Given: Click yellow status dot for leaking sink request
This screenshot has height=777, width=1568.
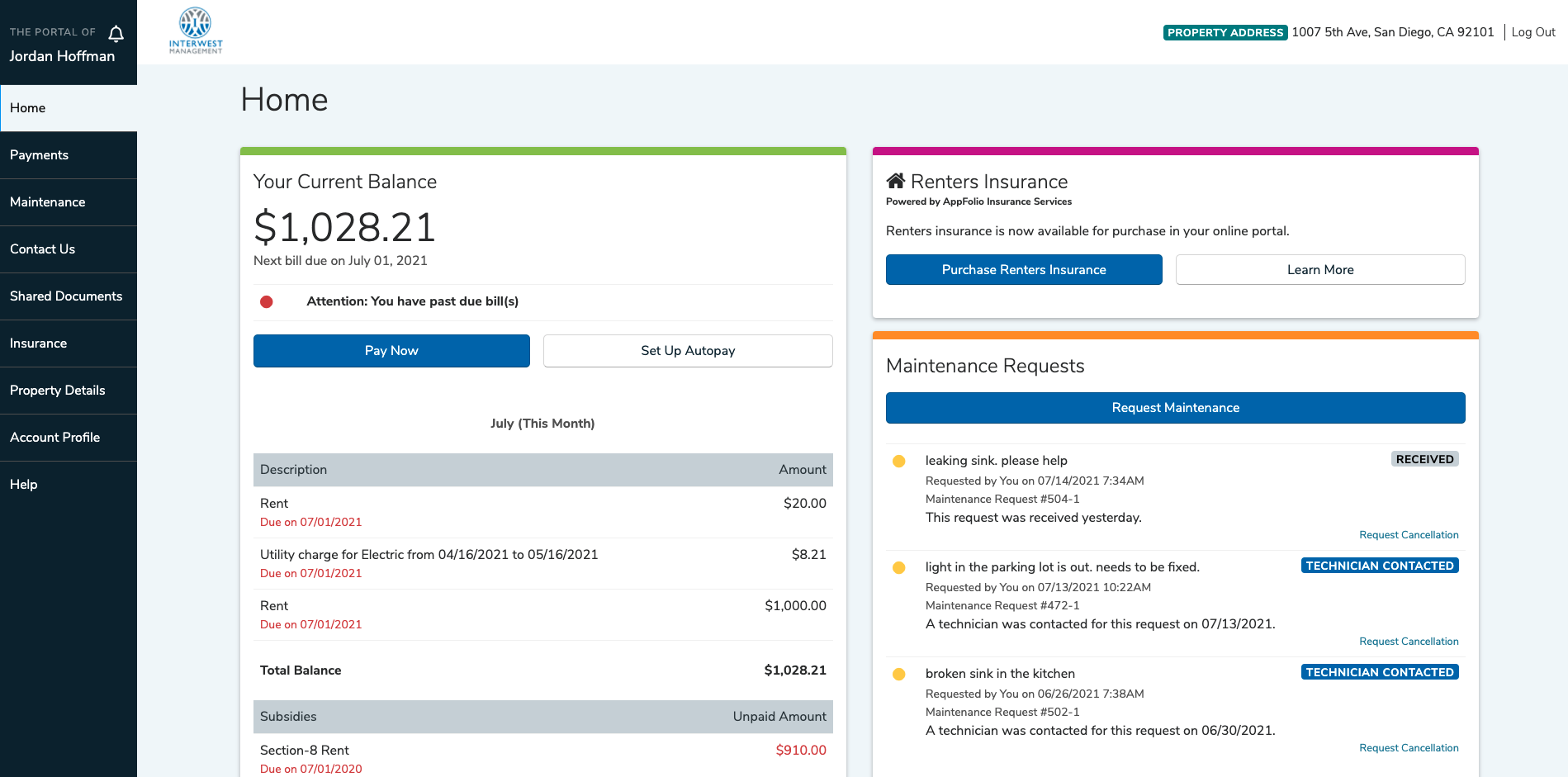Looking at the screenshot, I should (899, 462).
